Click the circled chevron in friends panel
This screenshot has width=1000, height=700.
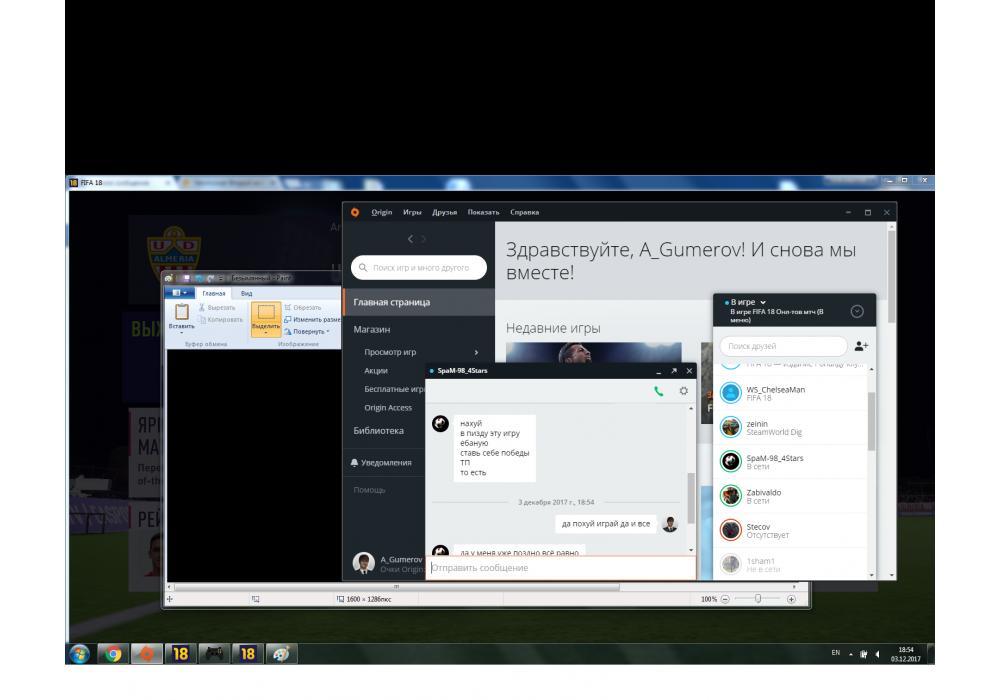tap(857, 311)
